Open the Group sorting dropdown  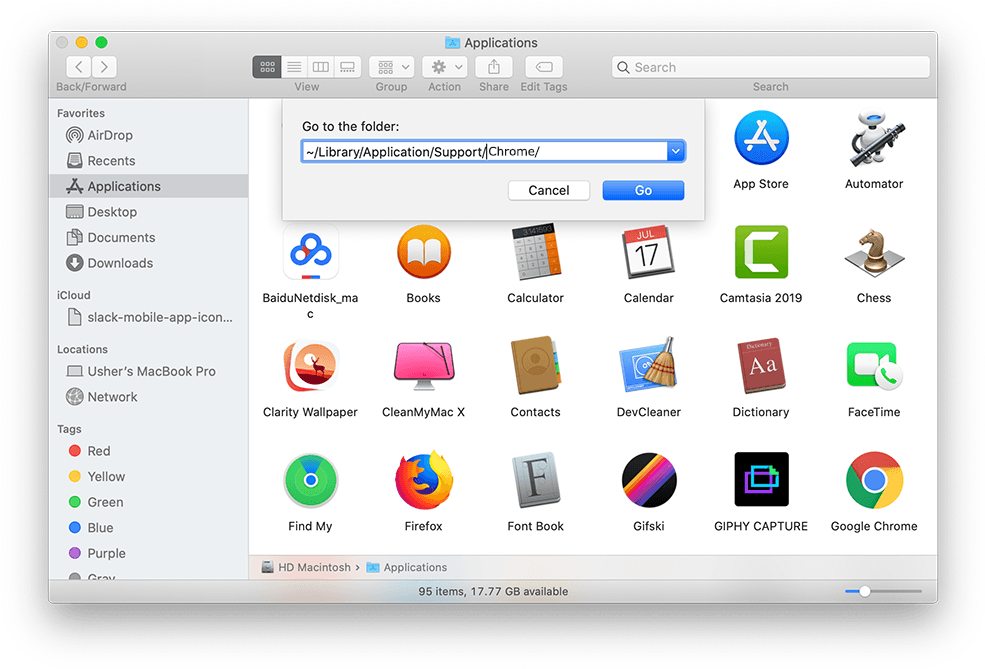point(391,67)
